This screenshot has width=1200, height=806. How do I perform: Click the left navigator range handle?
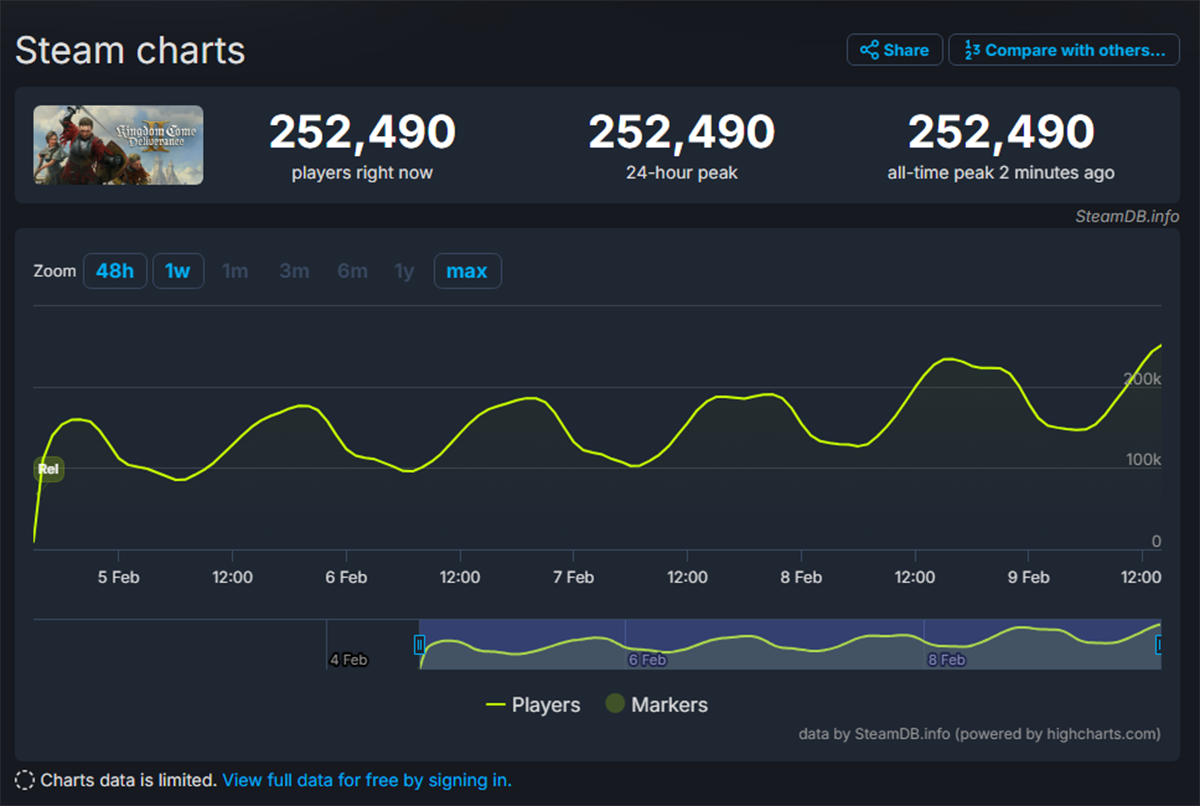point(420,645)
